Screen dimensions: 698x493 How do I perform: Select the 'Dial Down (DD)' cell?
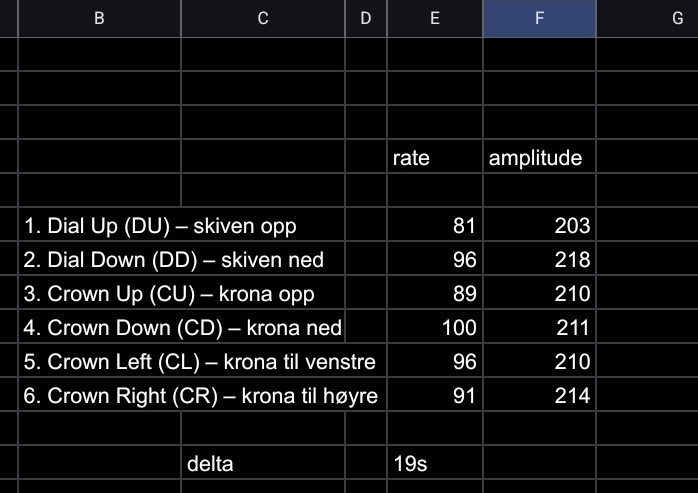click(x=173, y=260)
